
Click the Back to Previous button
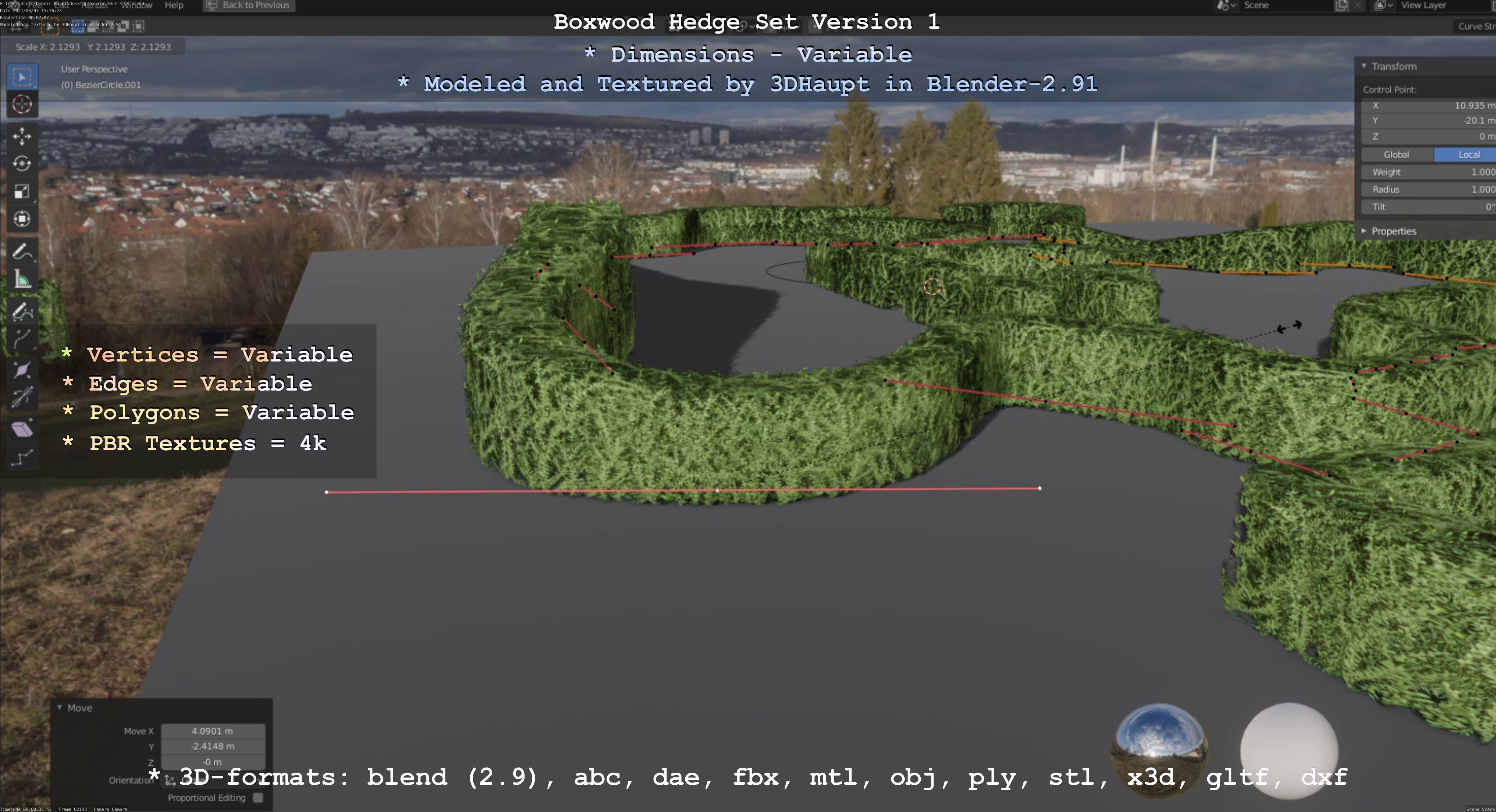[x=249, y=5]
